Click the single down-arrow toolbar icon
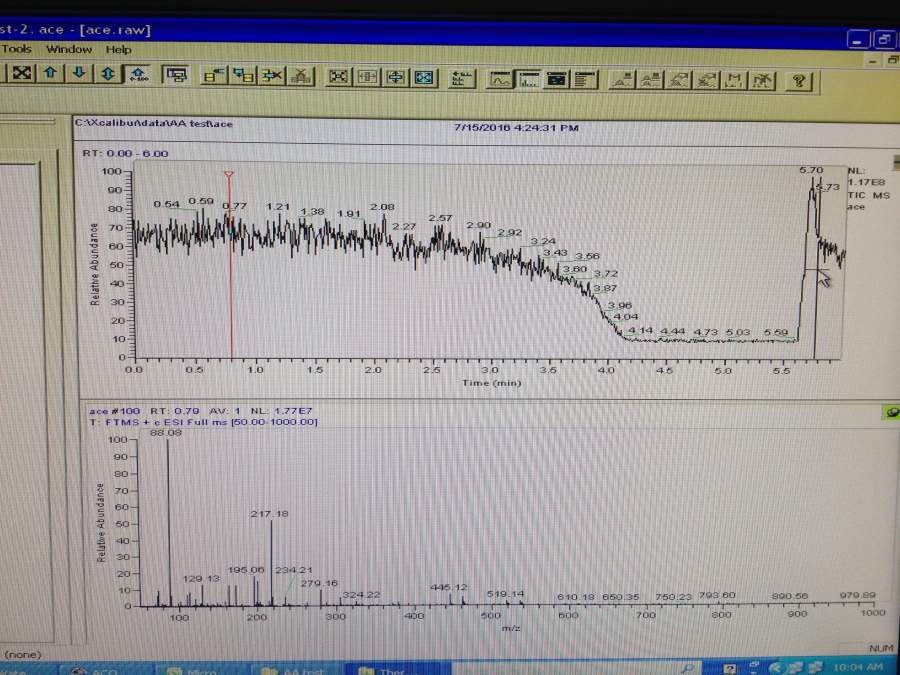The height and width of the screenshot is (675, 900). (x=79, y=73)
